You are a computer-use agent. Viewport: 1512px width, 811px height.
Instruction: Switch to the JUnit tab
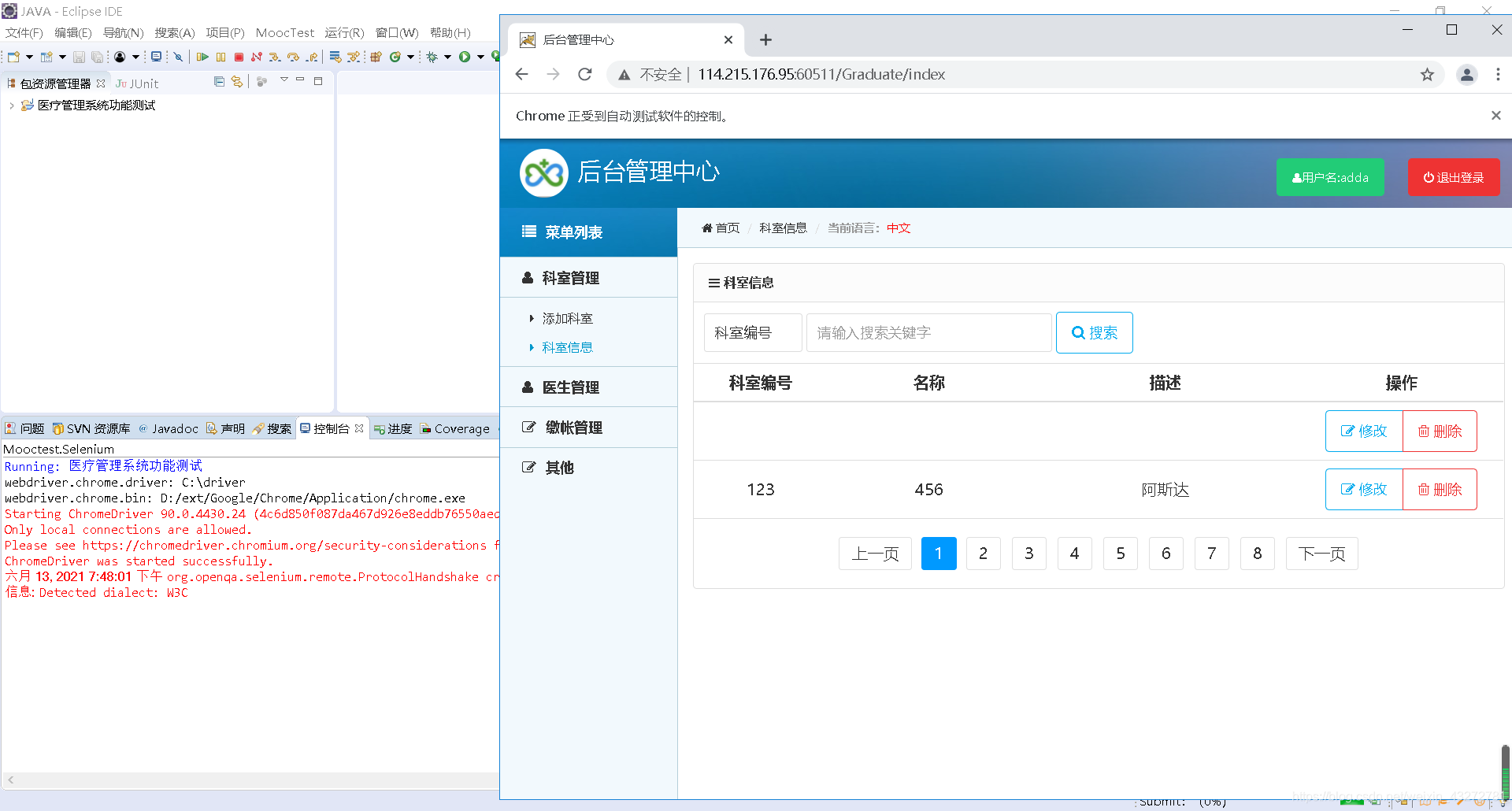[x=137, y=83]
